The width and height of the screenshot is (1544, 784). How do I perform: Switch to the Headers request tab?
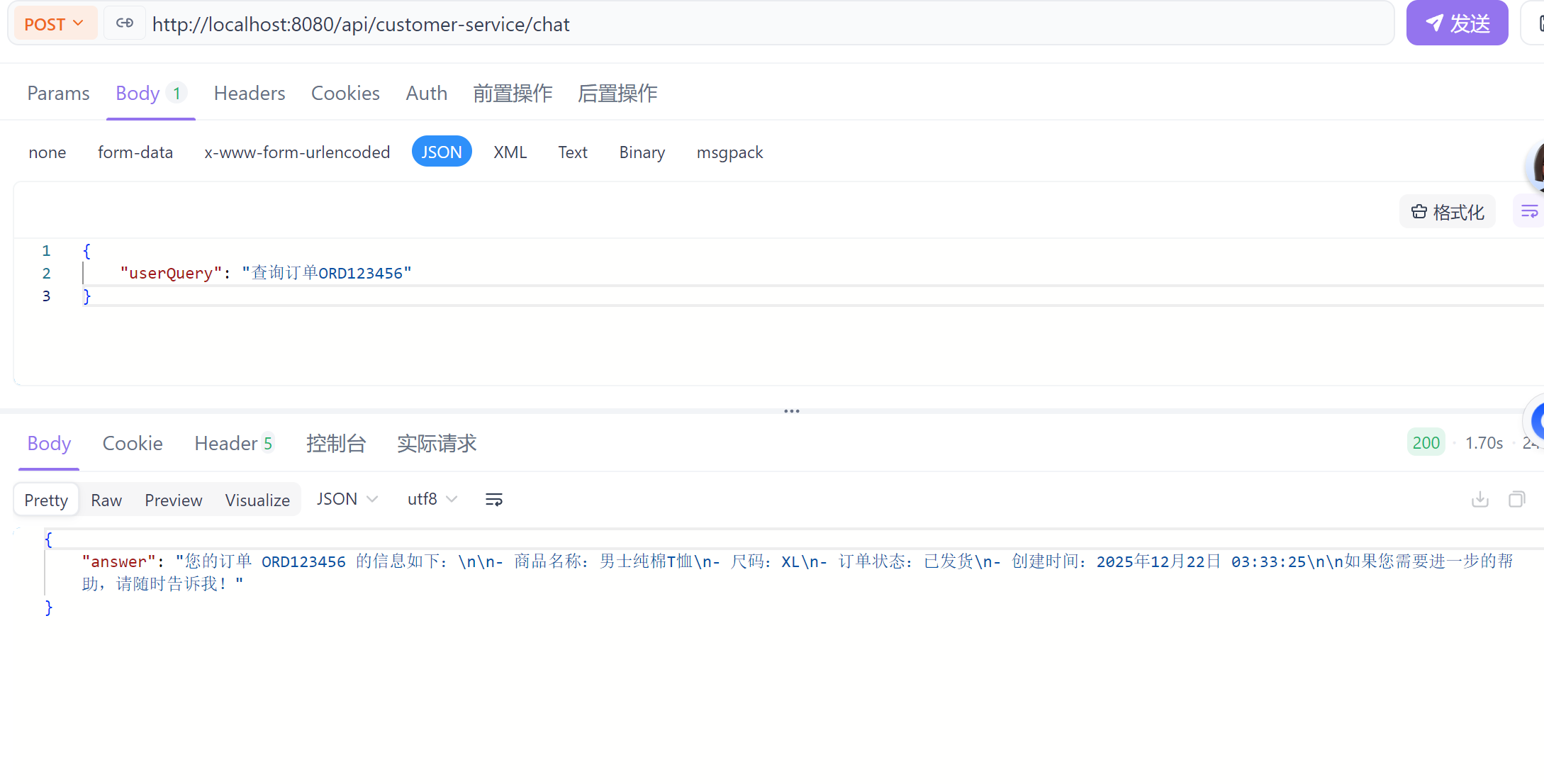coord(249,93)
